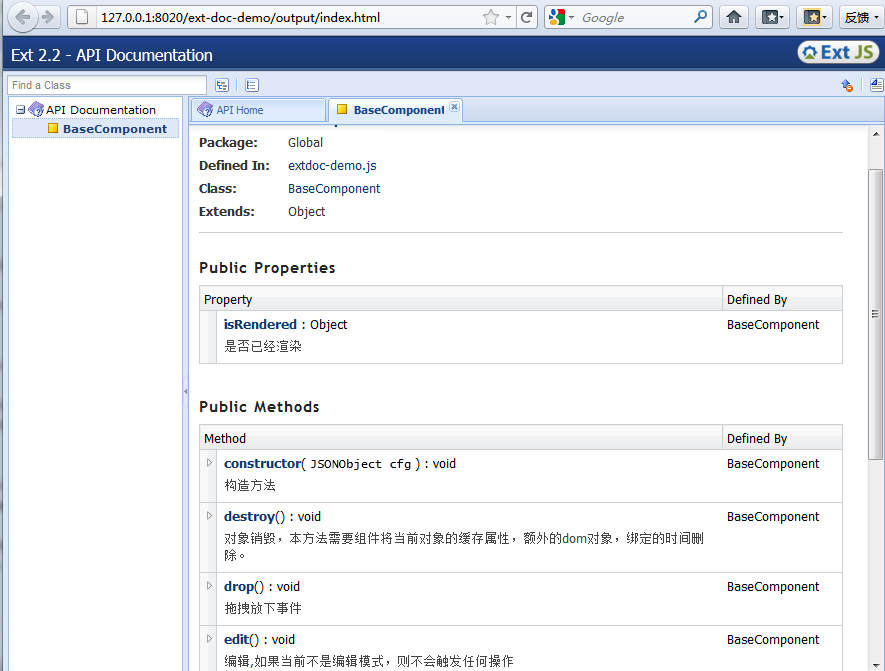Click the Ext JS logo
Viewport: 885px width, 671px height.
click(838, 52)
